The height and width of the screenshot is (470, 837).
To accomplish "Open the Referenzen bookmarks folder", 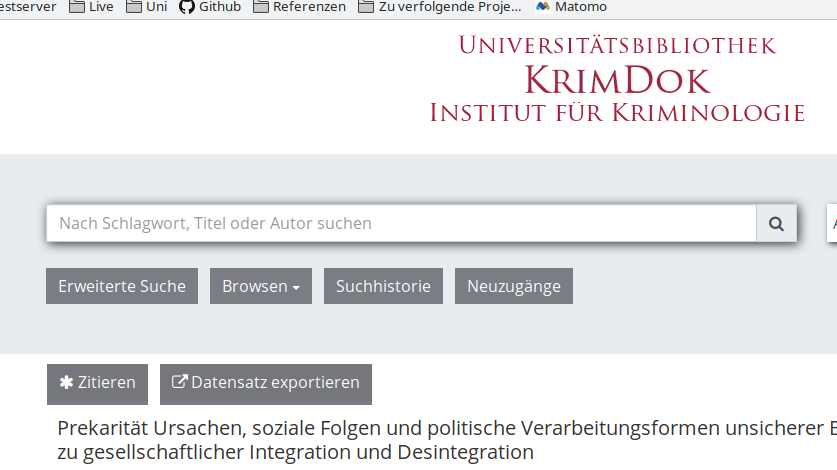I will click(299, 7).
